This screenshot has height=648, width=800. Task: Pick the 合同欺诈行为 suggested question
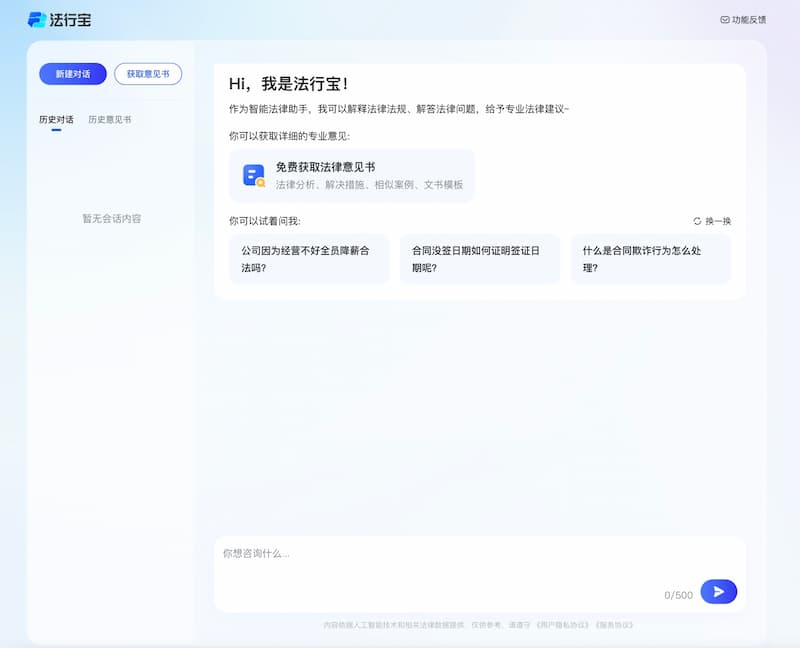coord(650,259)
